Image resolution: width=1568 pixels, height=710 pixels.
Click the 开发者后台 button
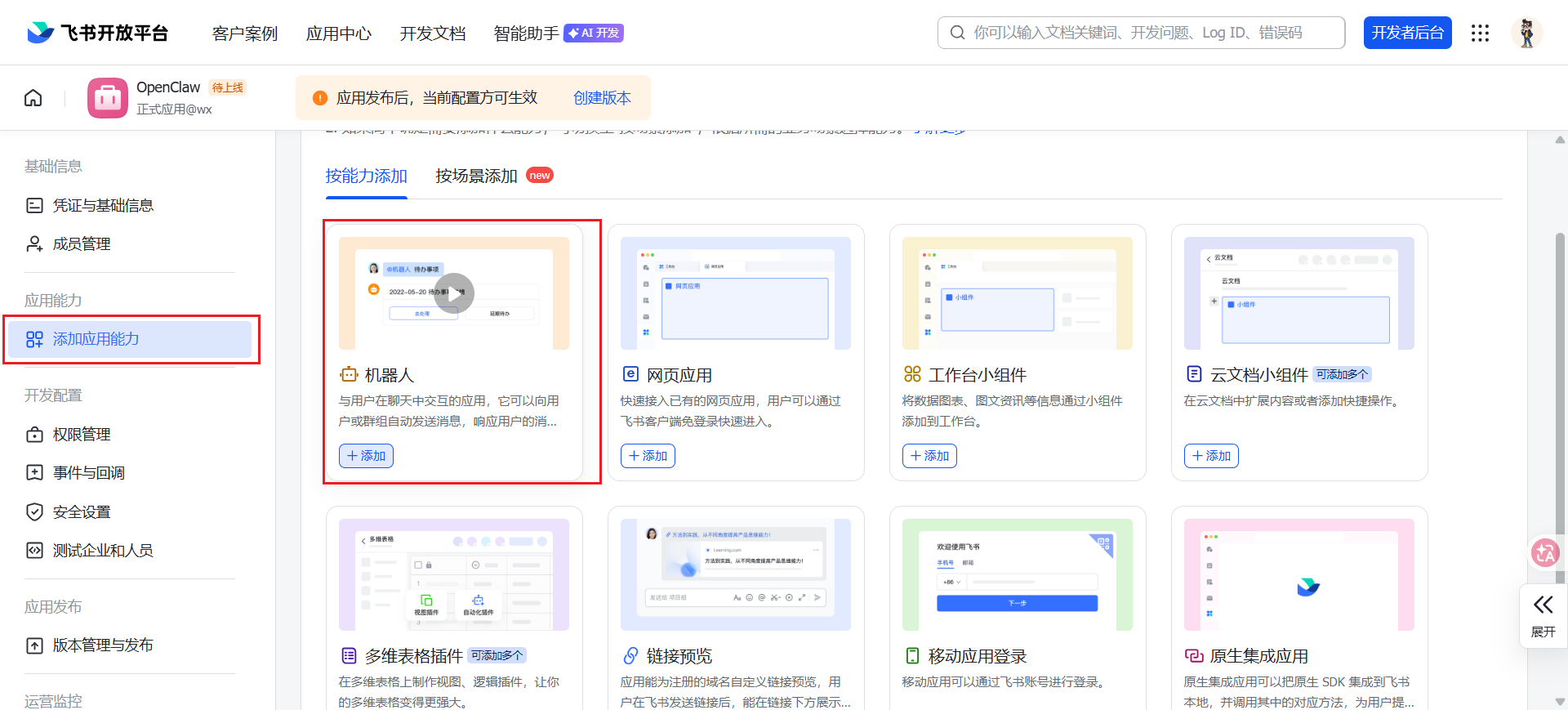(1407, 33)
